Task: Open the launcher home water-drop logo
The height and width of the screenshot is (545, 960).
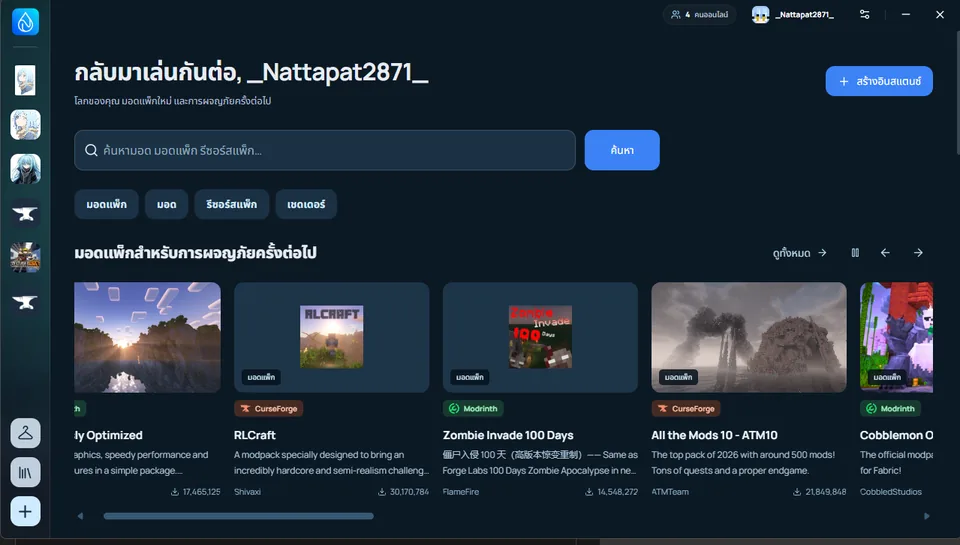Action: tap(25, 22)
